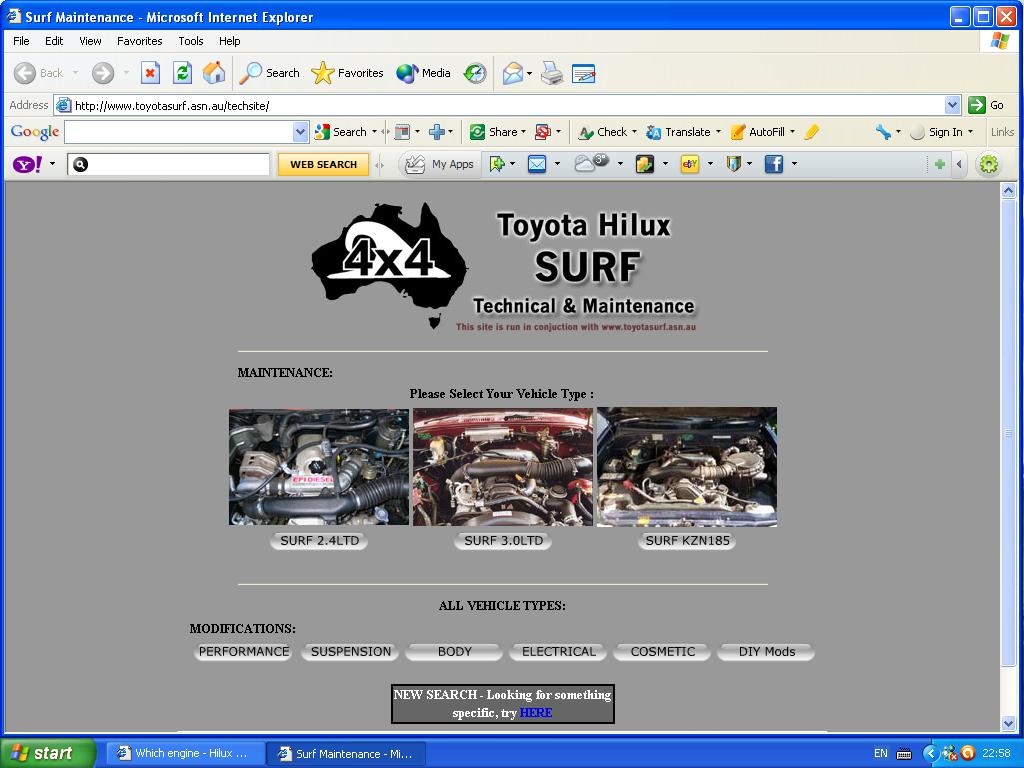The height and width of the screenshot is (768, 1024).
Task: Open the Tools menu
Action: 190,41
